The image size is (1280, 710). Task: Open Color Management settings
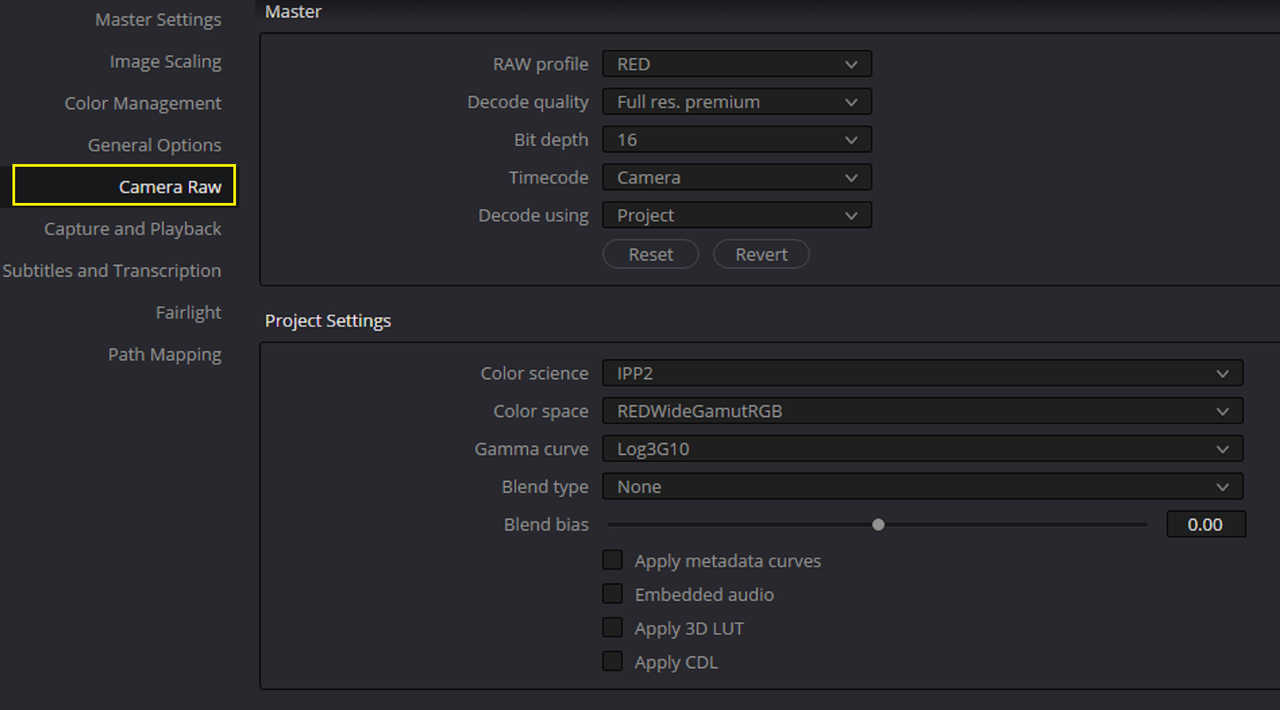(143, 103)
